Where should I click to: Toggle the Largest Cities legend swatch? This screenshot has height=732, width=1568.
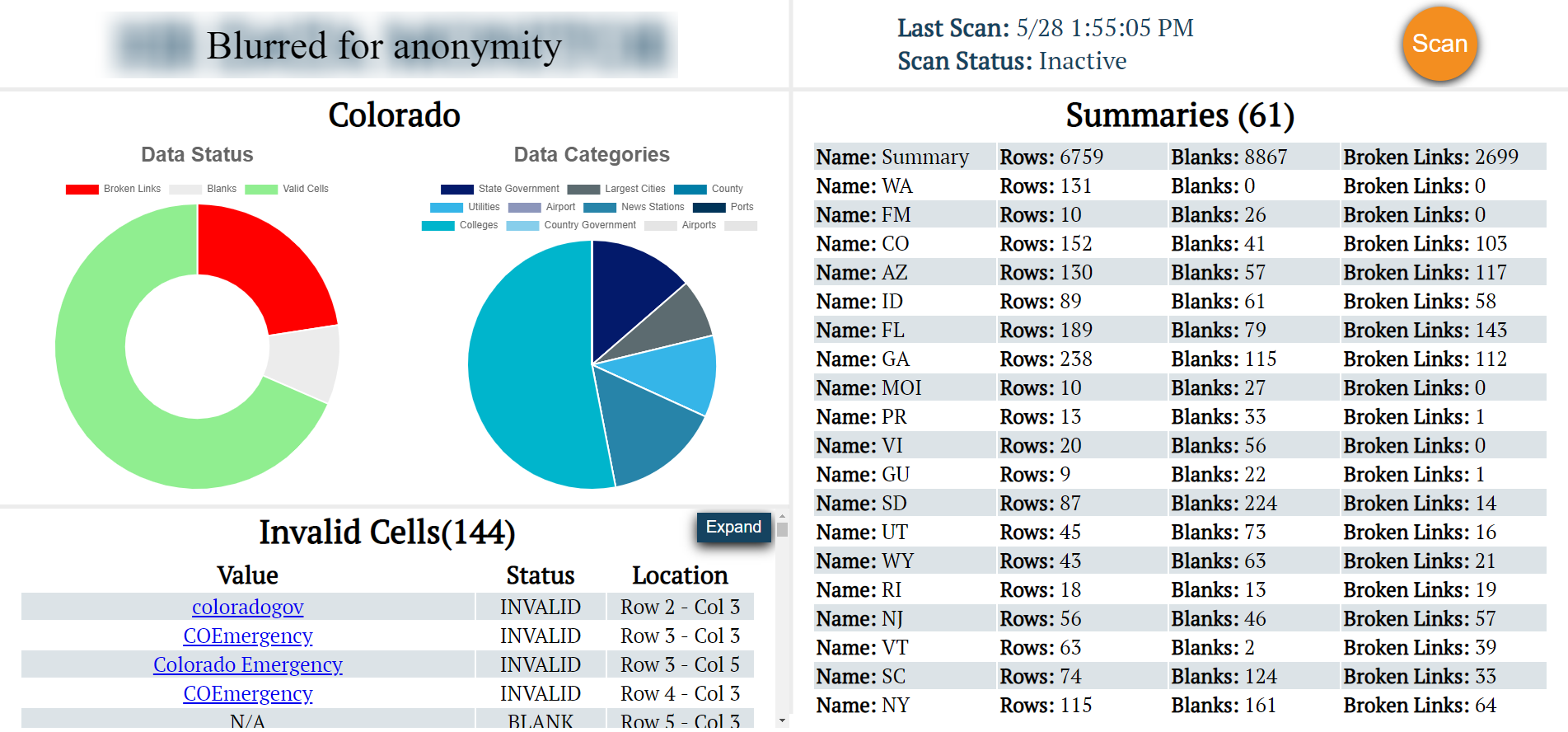pyautogui.click(x=616, y=189)
